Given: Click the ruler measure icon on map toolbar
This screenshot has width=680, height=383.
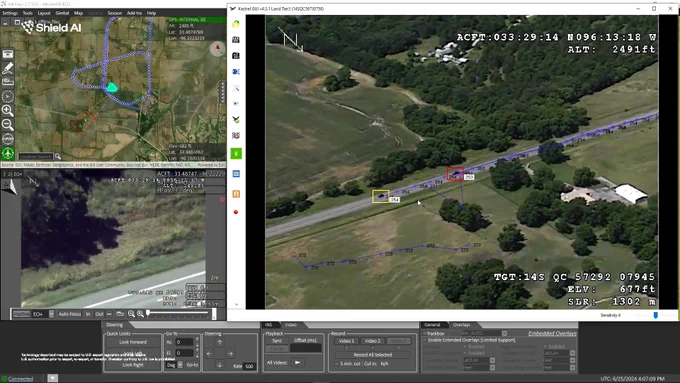Looking at the screenshot, I should (8, 82).
